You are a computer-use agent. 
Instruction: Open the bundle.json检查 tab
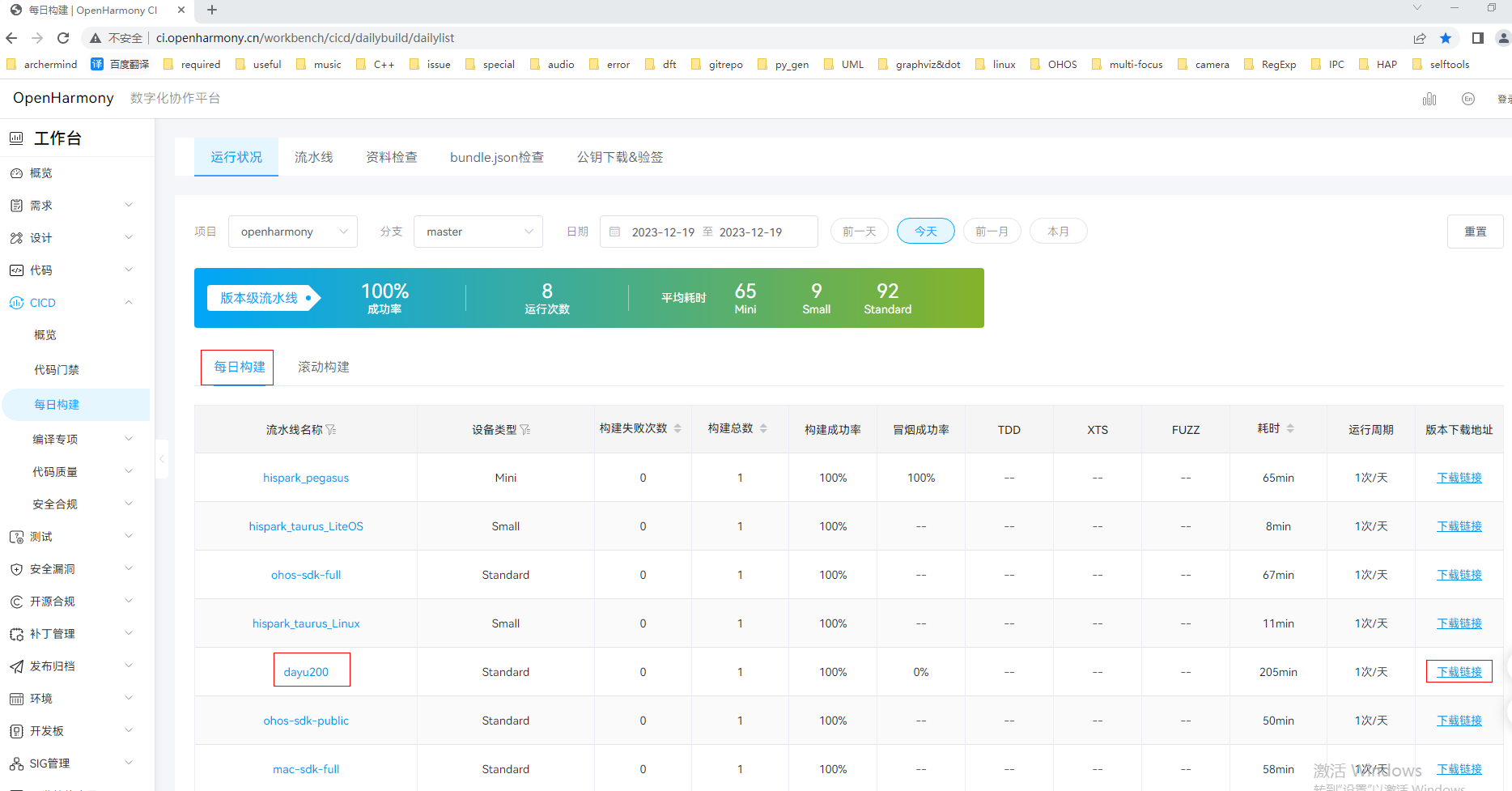coord(497,157)
